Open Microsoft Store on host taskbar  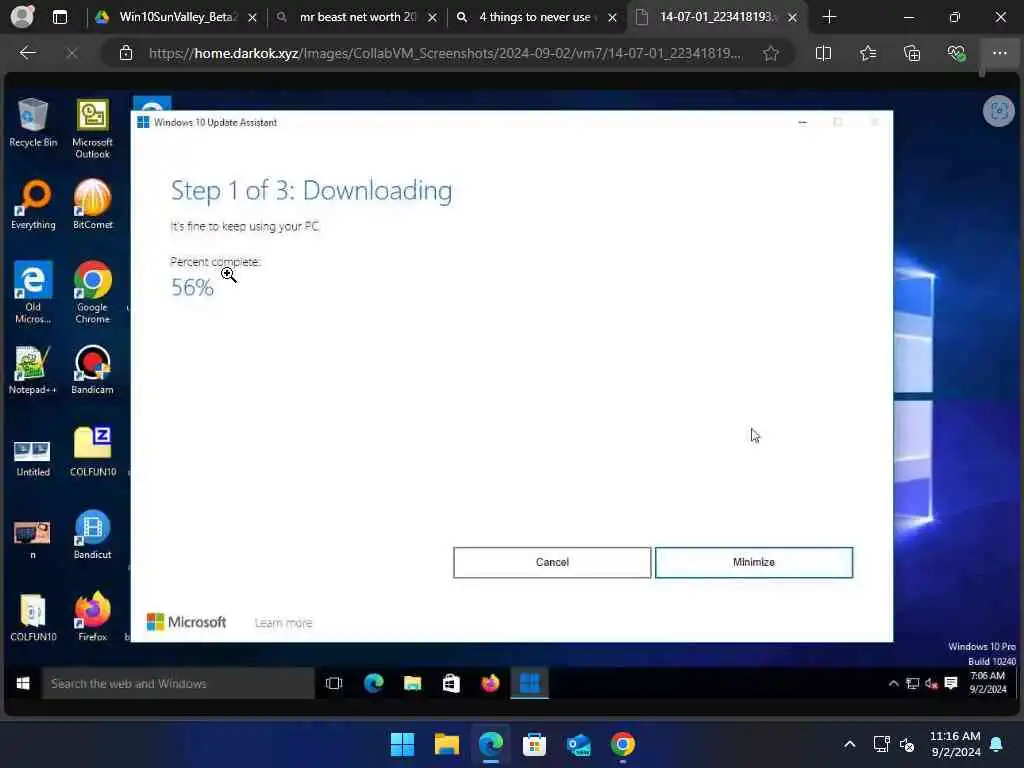click(534, 744)
